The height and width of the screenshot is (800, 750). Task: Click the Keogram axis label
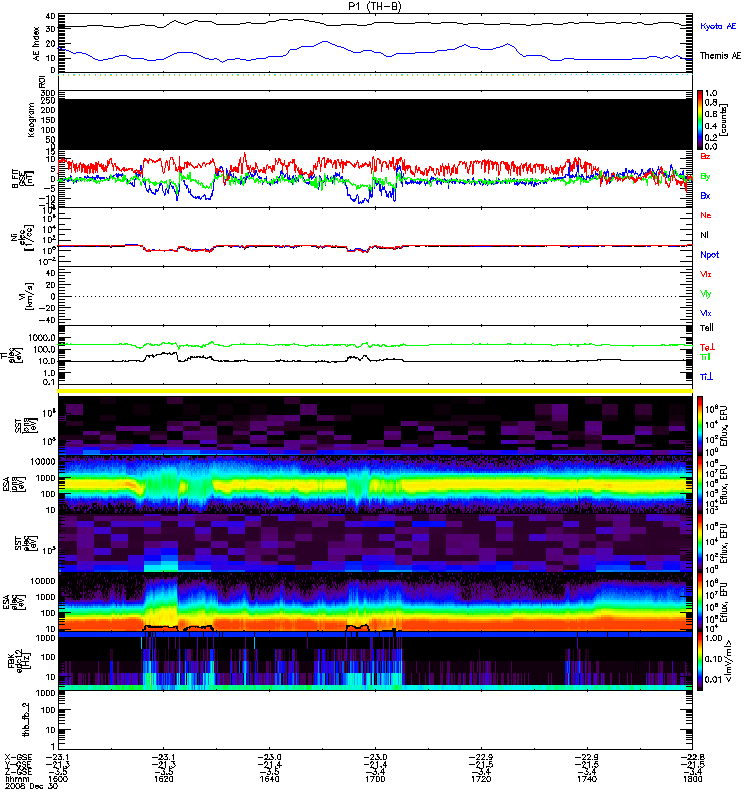click(31, 119)
